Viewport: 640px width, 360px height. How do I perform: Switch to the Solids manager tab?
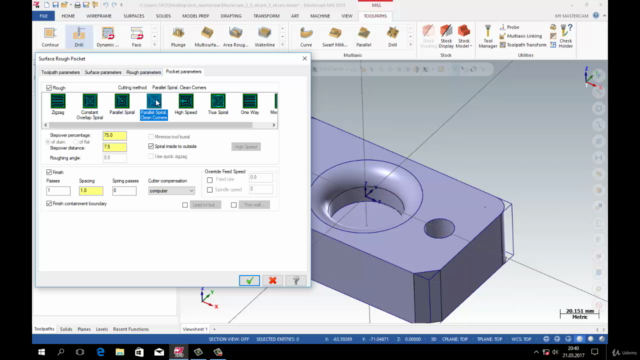tap(66, 329)
